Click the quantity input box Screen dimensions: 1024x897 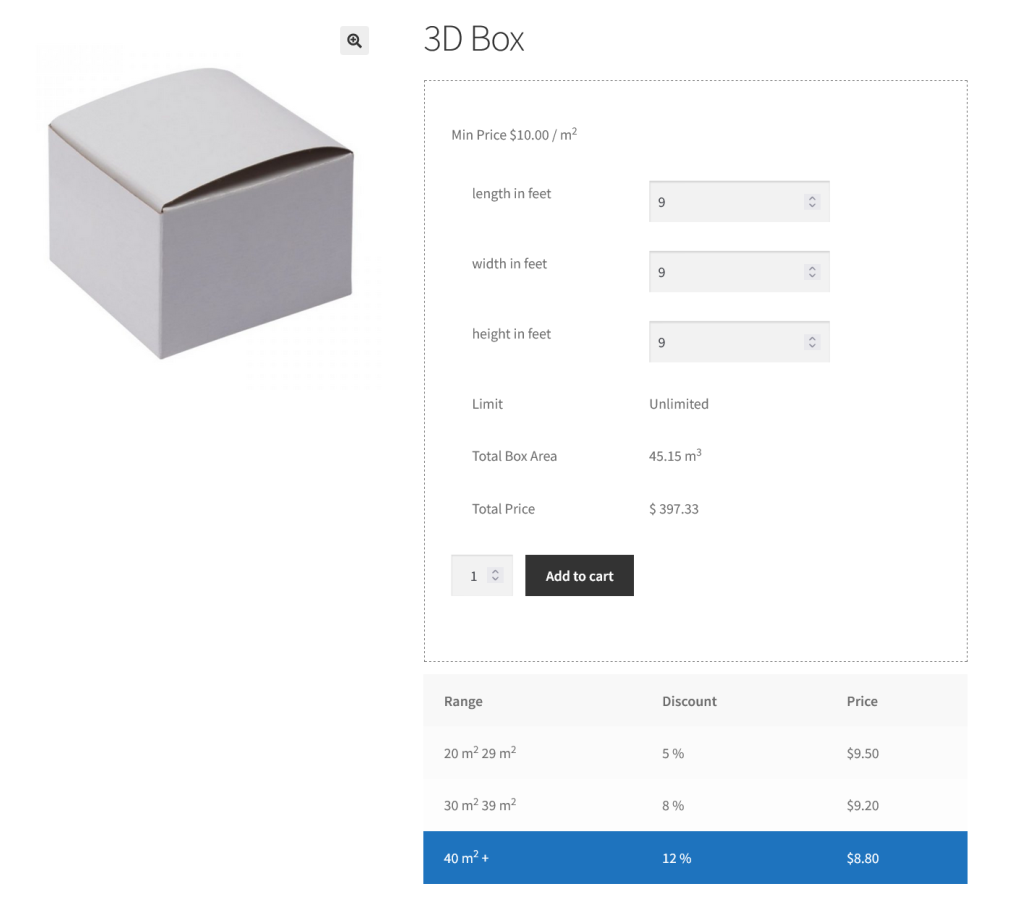click(471, 576)
